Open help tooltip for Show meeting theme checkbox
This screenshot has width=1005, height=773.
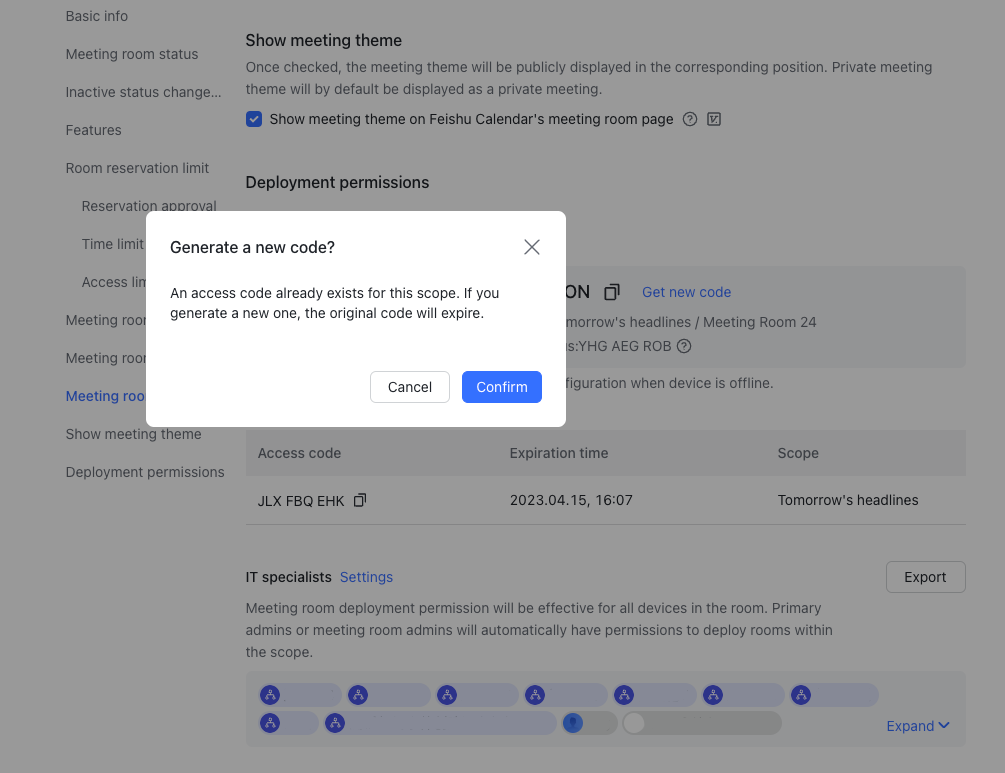pyautogui.click(x=690, y=119)
